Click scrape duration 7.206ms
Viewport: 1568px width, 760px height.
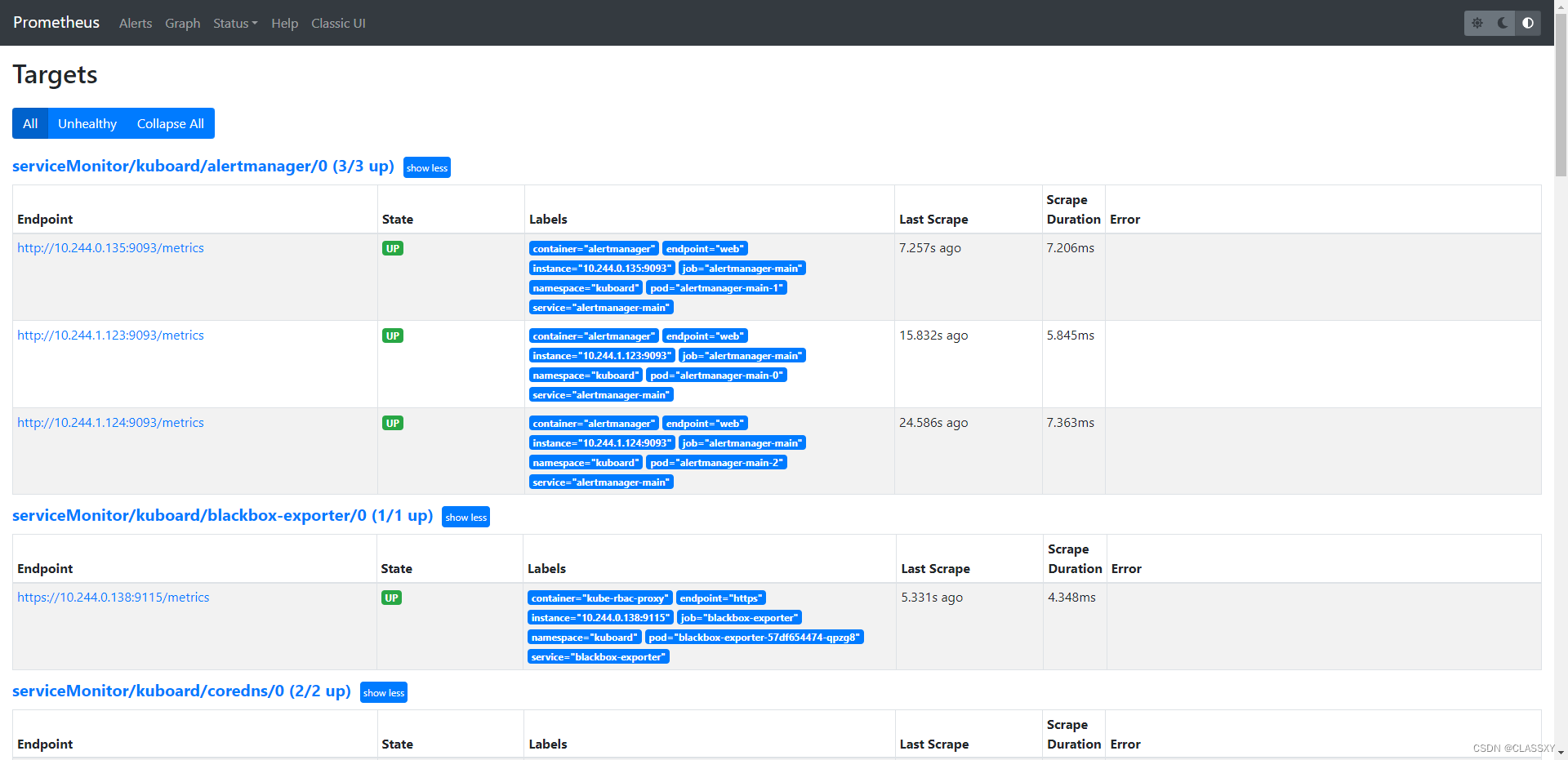point(1071,248)
